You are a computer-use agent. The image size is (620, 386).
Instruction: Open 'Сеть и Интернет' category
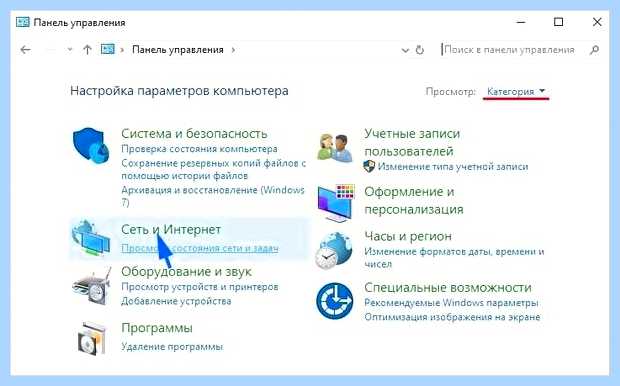pos(171,229)
